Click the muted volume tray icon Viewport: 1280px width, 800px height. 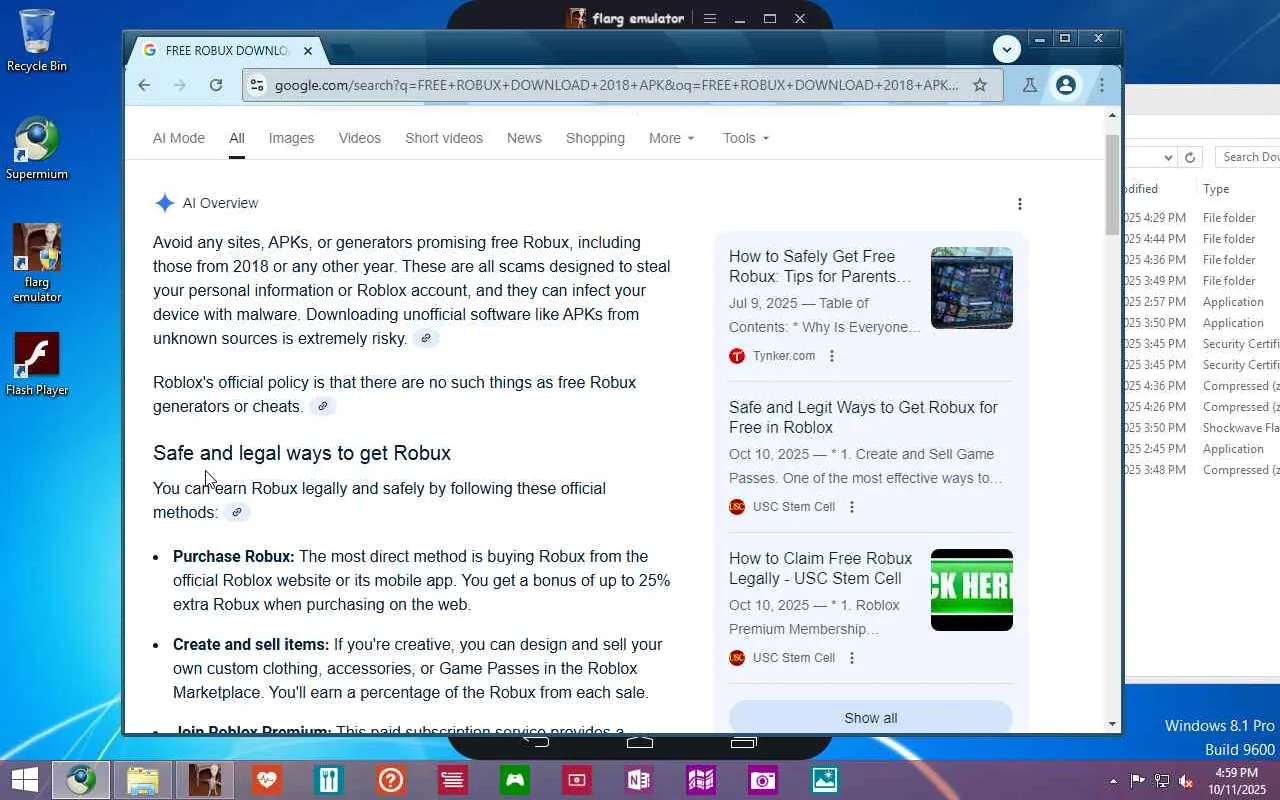(x=1186, y=781)
